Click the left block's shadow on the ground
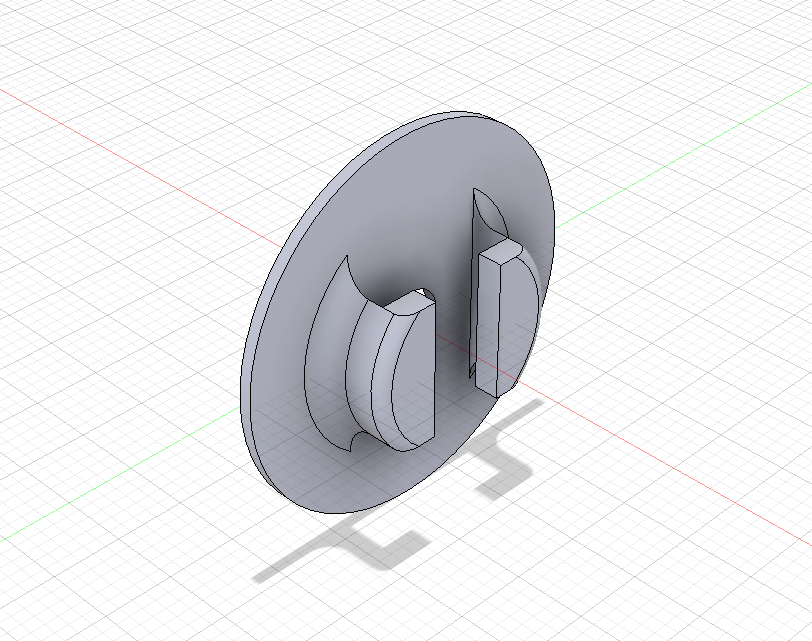This screenshot has width=812, height=641. point(344,549)
